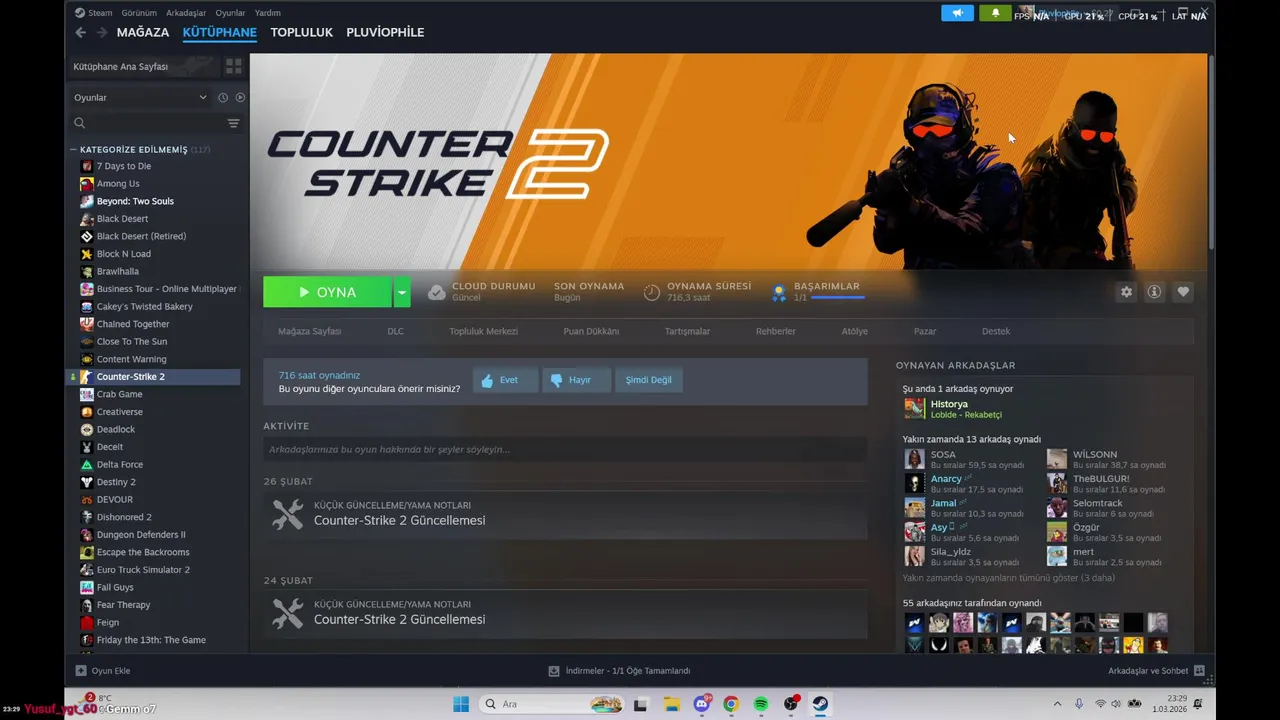Open Destek link
The width and height of the screenshot is (1280, 720).
point(996,331)
